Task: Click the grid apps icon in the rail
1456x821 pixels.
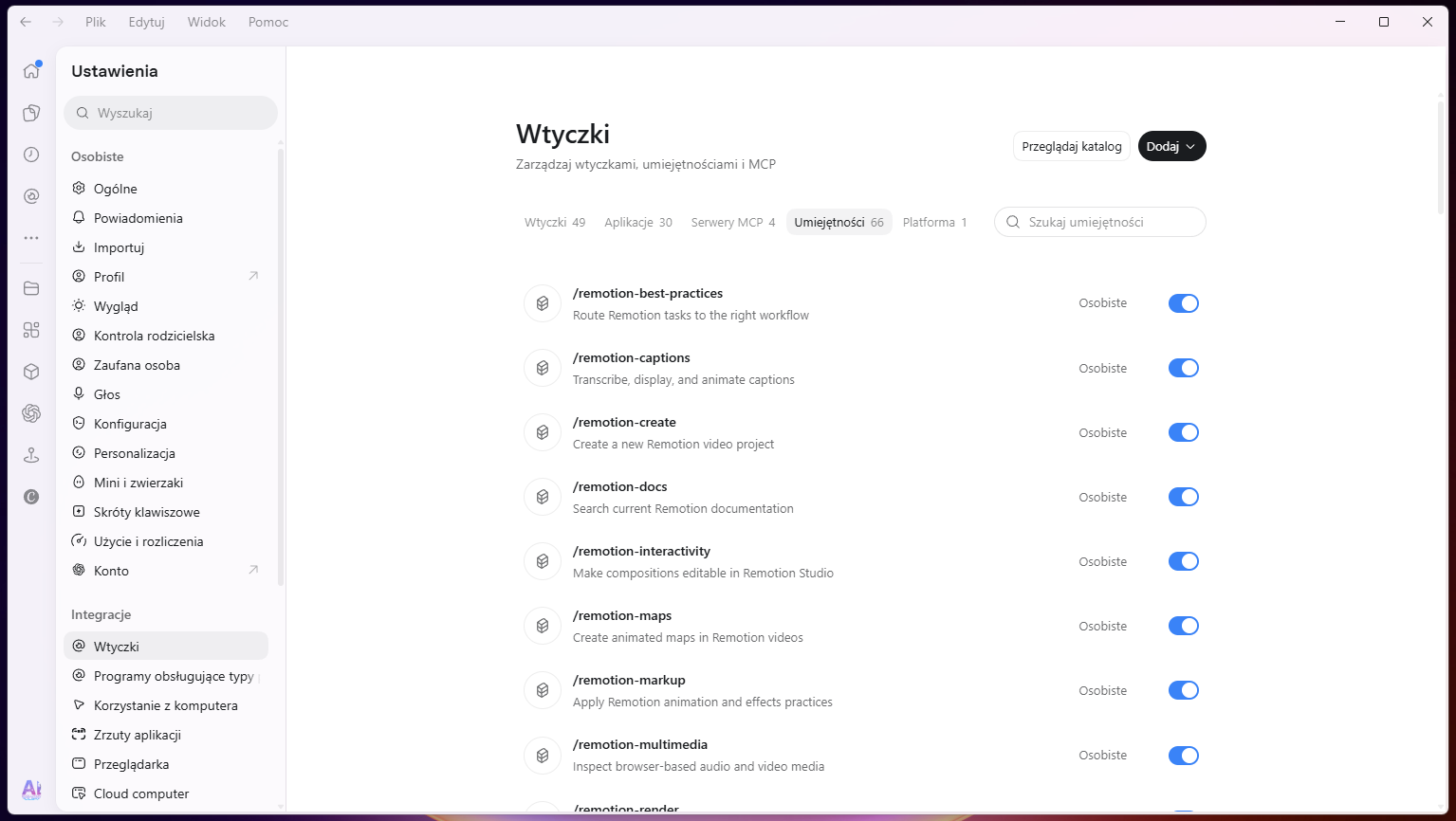Action: pos(31,330)
